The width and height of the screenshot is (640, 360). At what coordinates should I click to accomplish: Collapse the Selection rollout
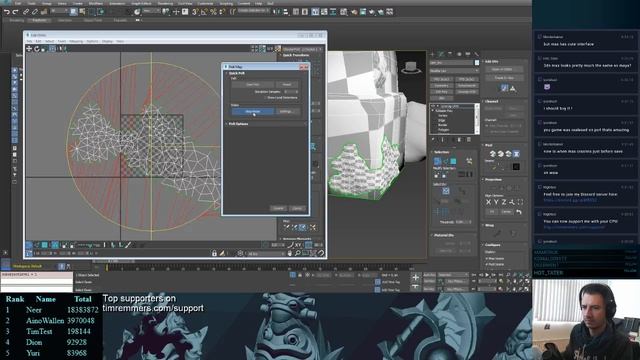441,152
